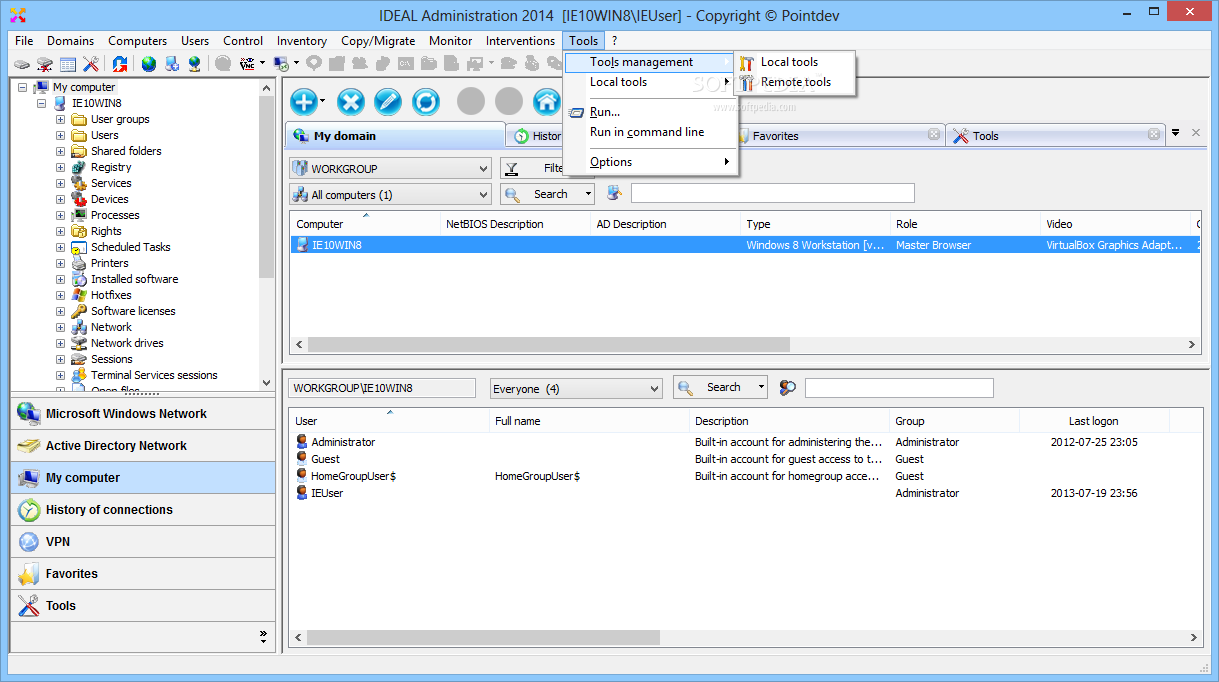Viewport: 1219px width, 682px height.
Task: Expand the User groups tree node
Action: pyautogui.click(x=60, y=119)
